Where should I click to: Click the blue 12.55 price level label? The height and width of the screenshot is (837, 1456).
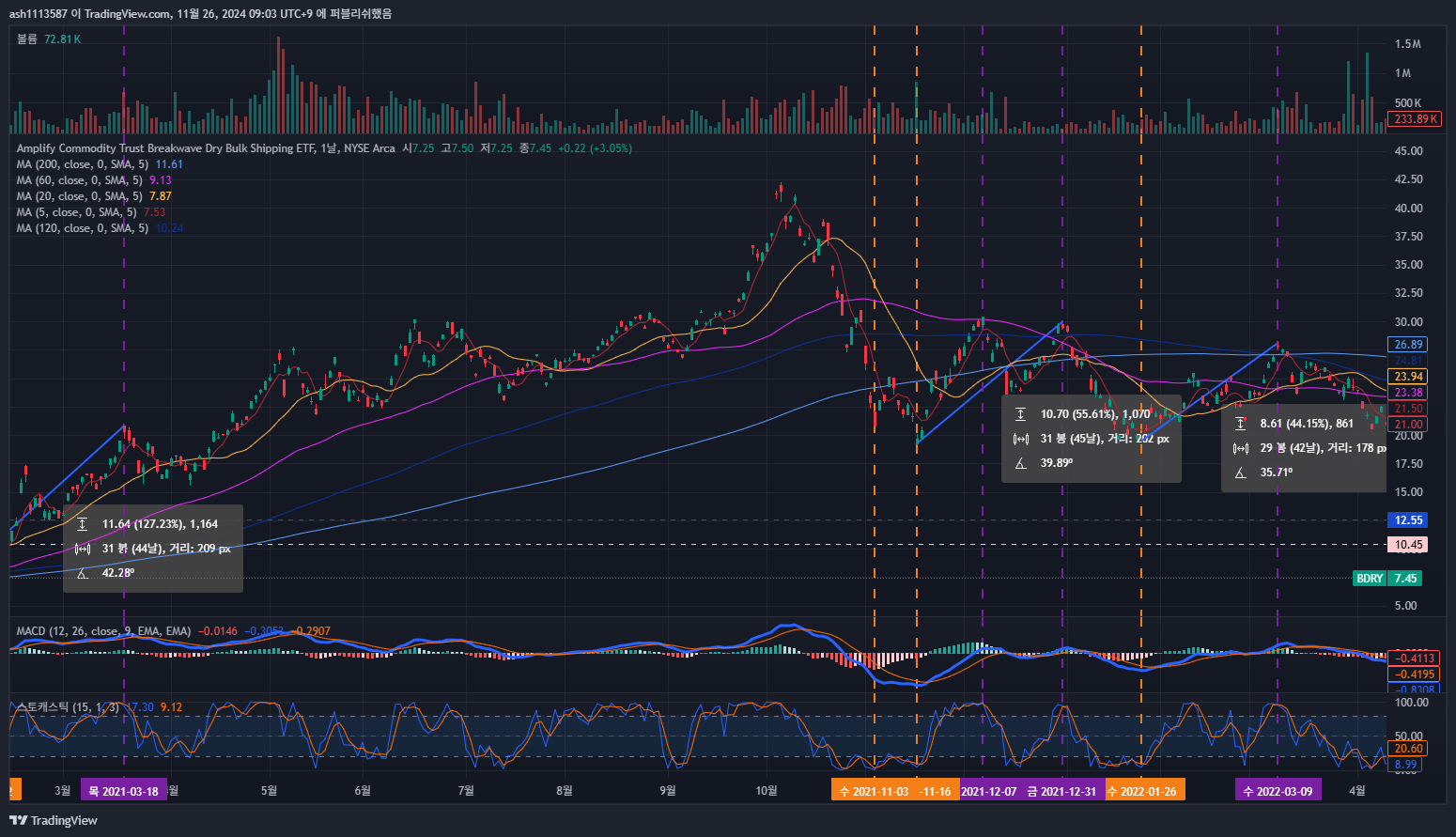(1407, 520)
